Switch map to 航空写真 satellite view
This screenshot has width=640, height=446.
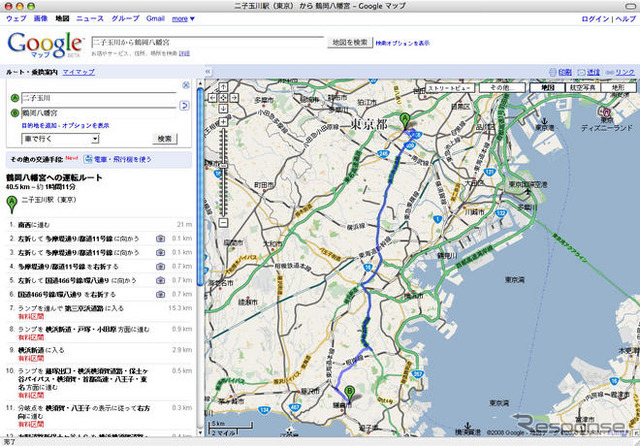click(x=582, y=87)
